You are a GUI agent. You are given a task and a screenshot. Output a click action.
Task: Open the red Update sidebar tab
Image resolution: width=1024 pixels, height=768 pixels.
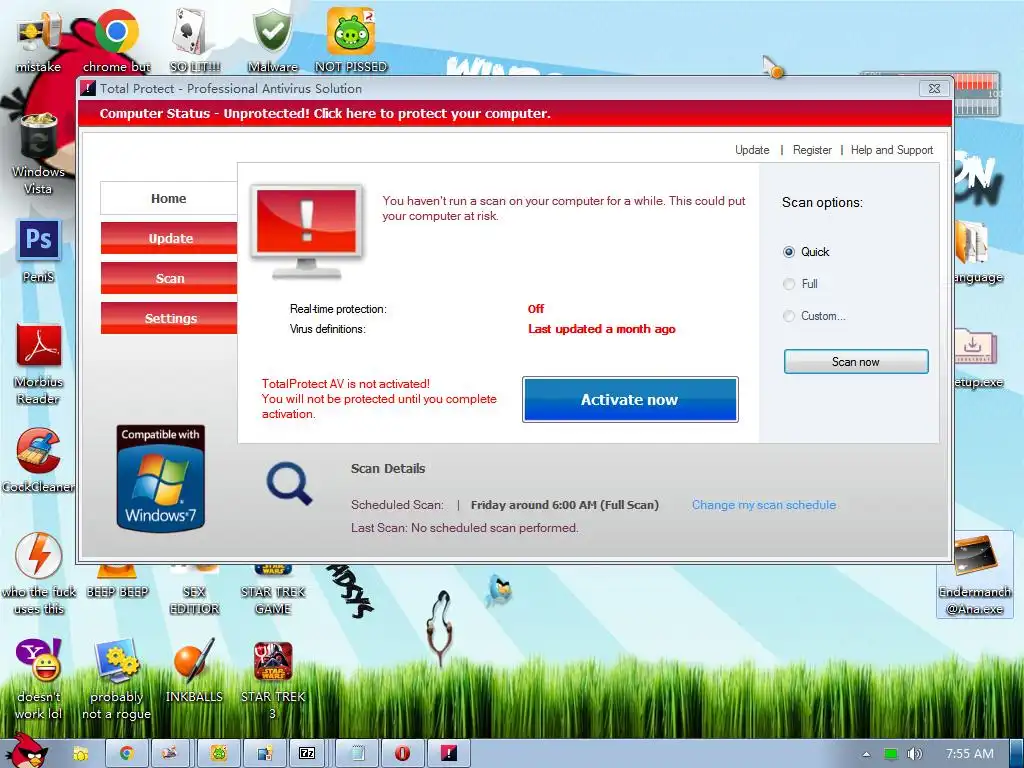168,238
